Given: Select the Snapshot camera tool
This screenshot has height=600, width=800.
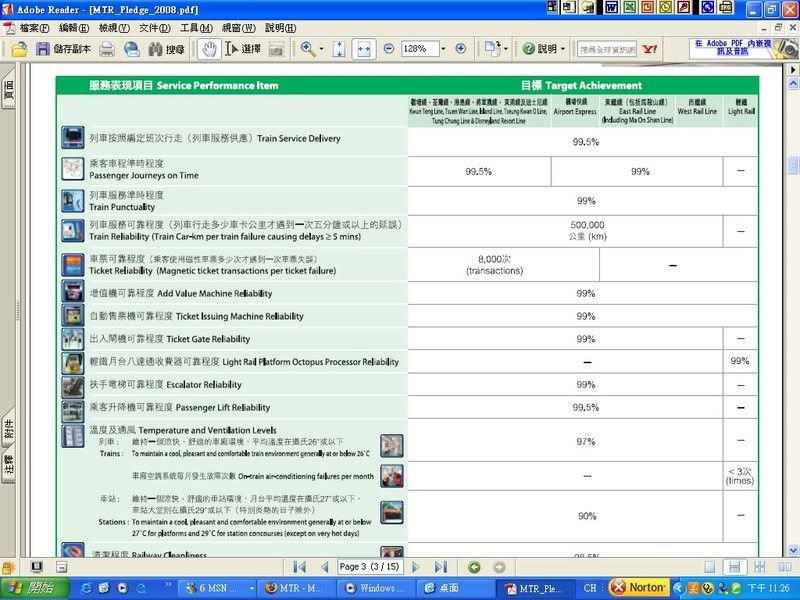Looking at the screenshot, I should 276,49.
